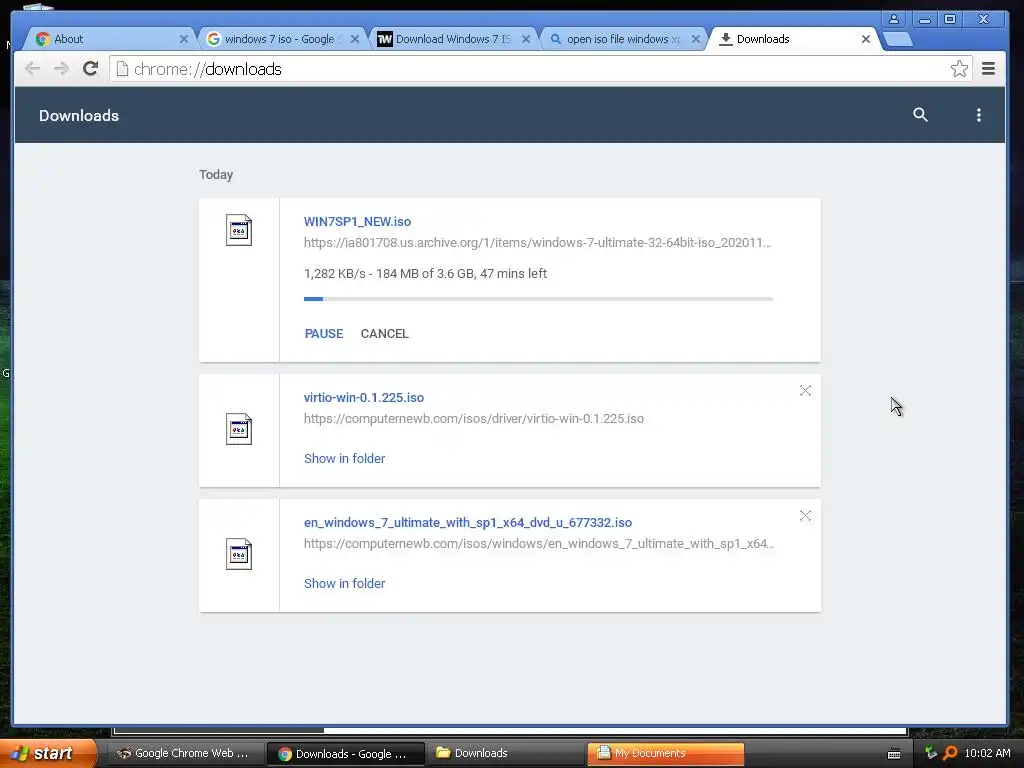The height and width of the screenshot is (768, 1024).
Task: Click the archive.org source URL
Action: [x=537, y=243]
